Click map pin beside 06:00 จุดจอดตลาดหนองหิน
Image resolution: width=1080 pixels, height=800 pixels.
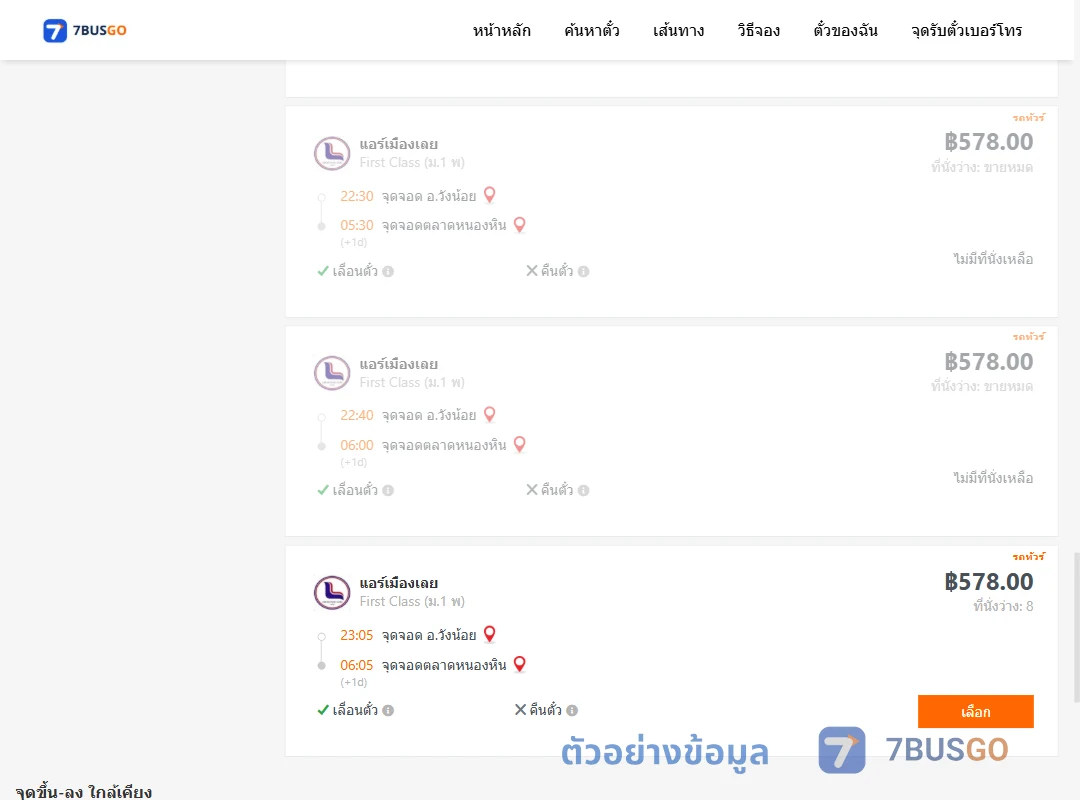click(520, 444)
